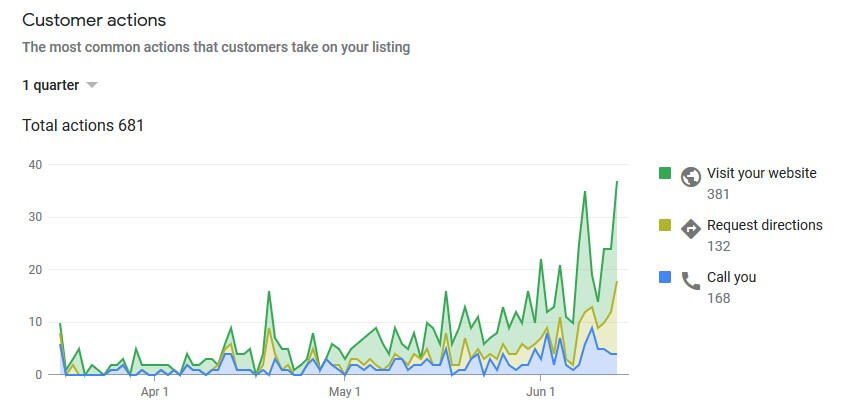
Task: Select the Visit your website legend label
Action: tap(761, 173)
